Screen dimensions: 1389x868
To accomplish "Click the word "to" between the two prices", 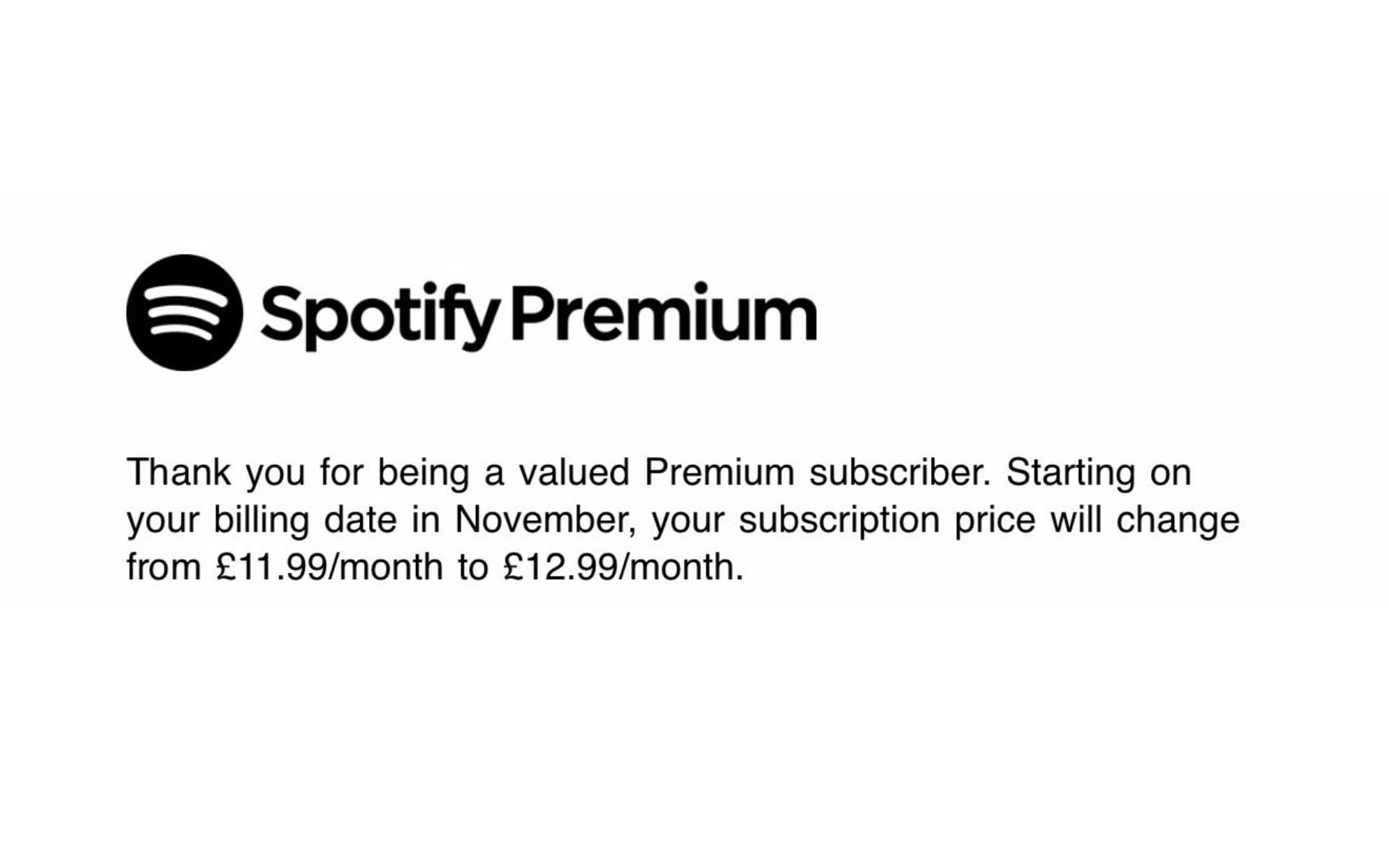I will click(472, 567).
